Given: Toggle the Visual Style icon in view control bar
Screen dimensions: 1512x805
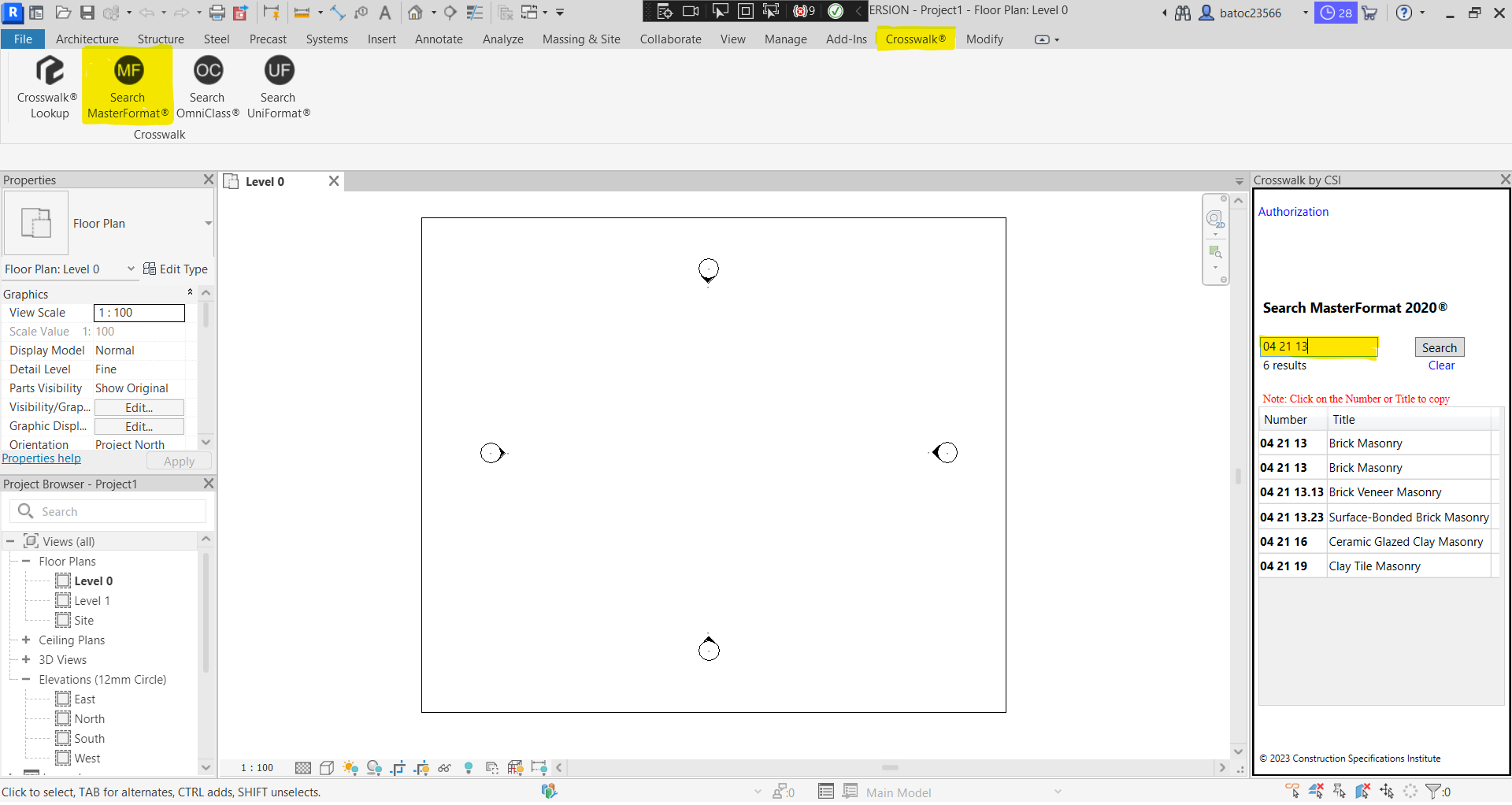Looking at the screenshot, I should click(x=327, y=768).
